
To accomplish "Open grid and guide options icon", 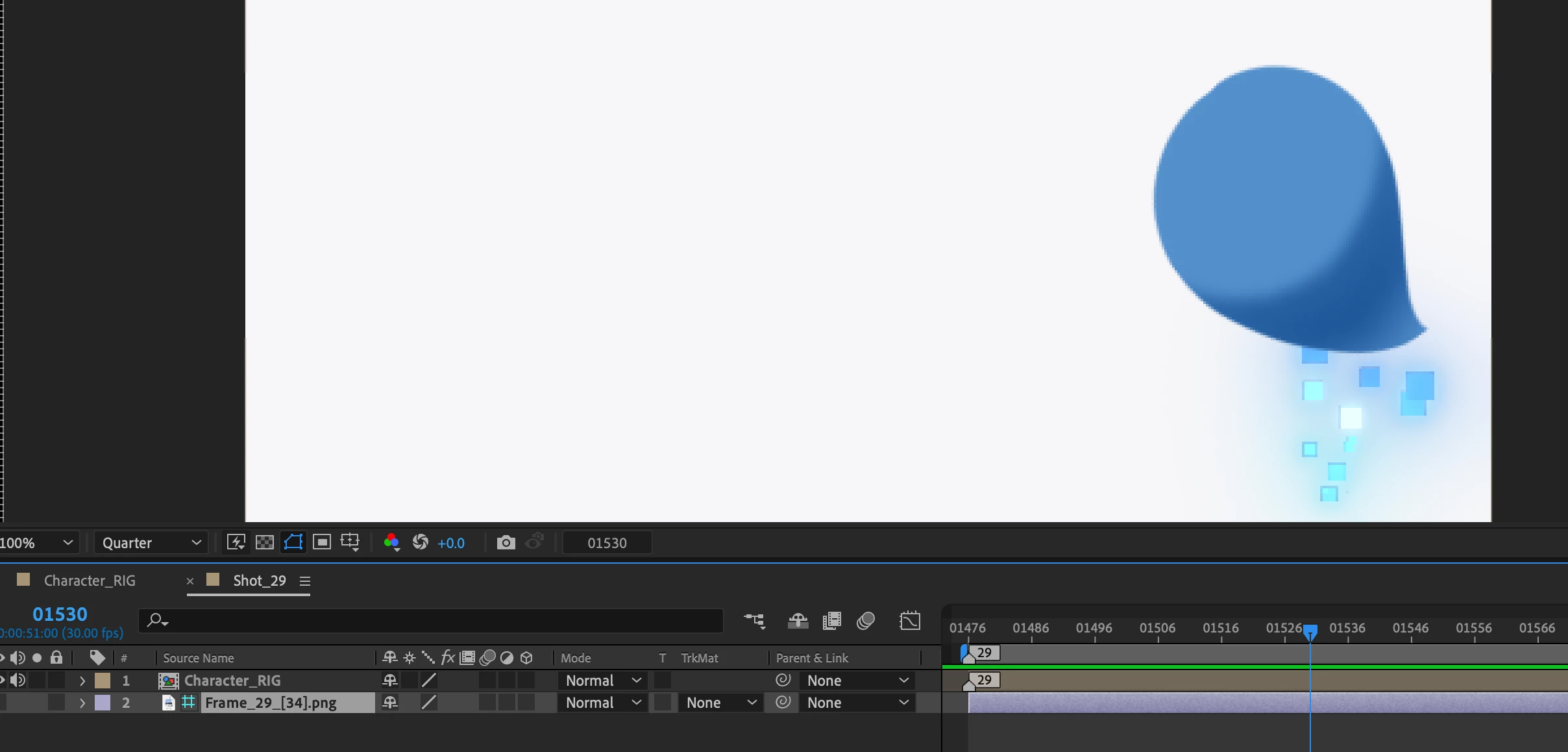I will [350, 542].
